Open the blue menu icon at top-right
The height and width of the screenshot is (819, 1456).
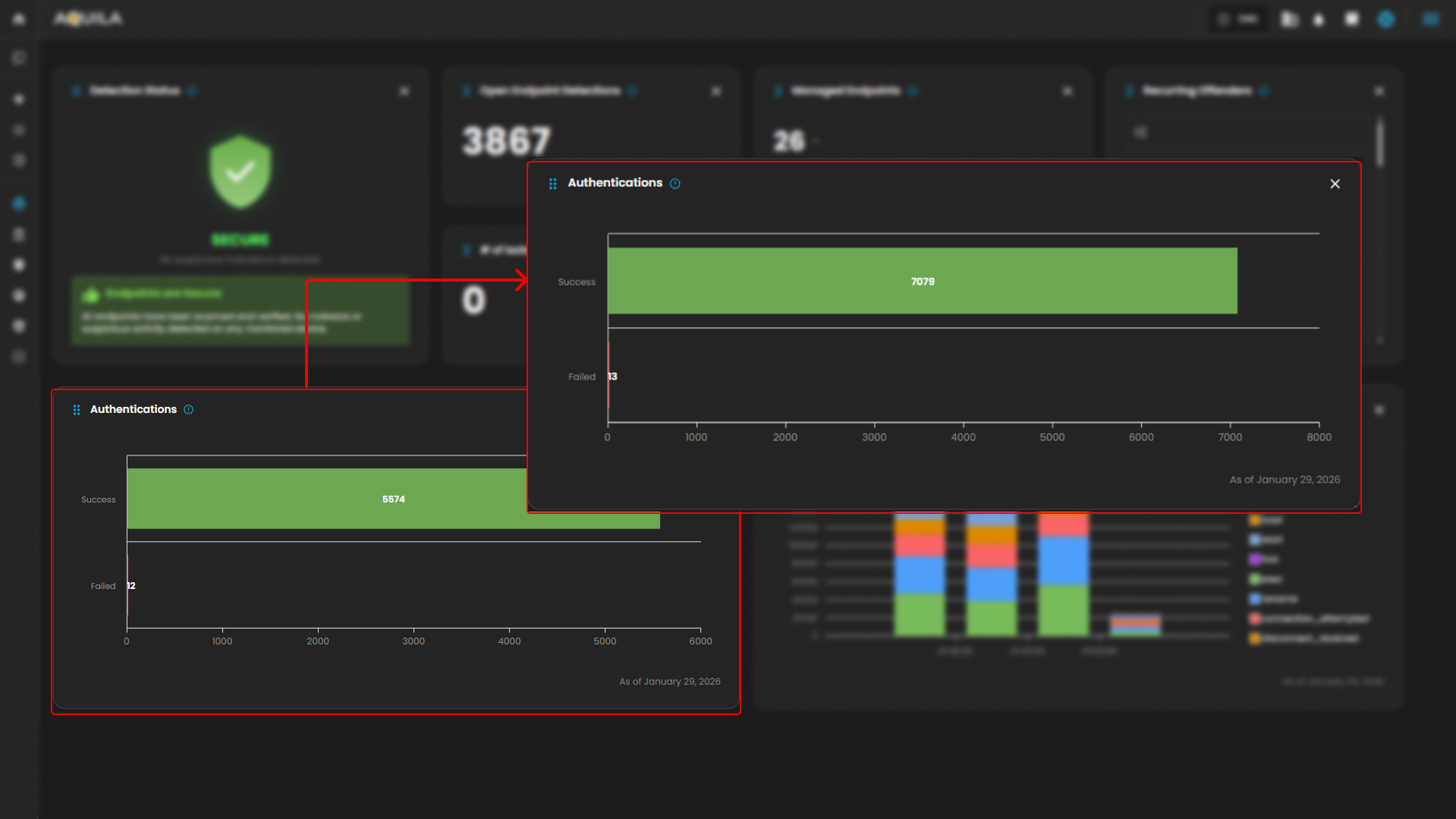pos(1430,20)
